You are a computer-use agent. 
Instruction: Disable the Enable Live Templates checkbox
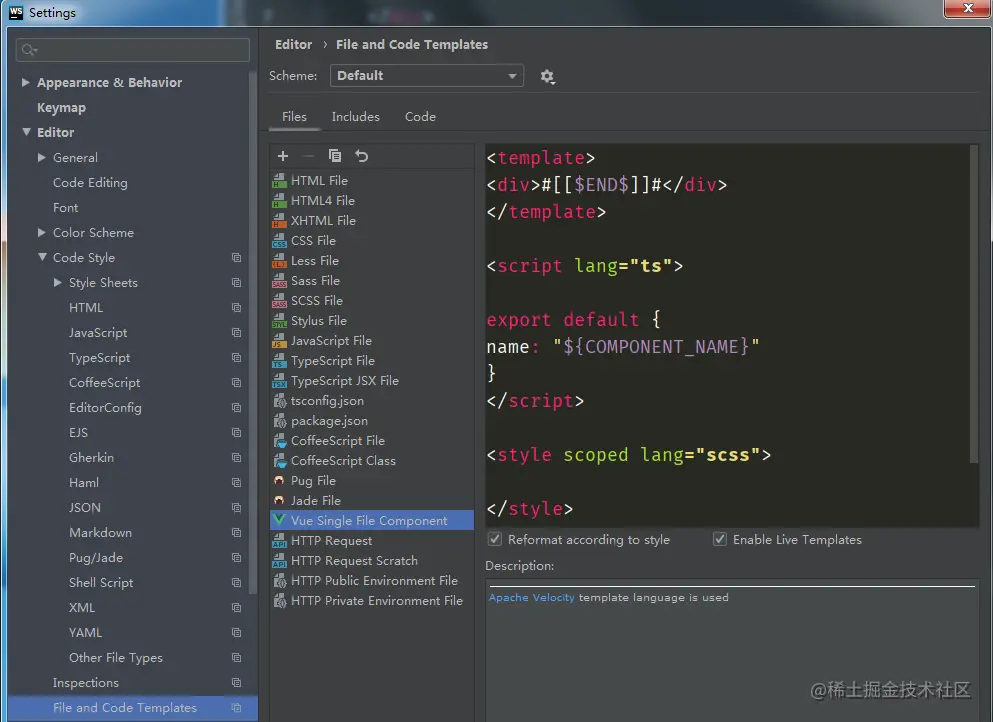click(x=720, y=540)
